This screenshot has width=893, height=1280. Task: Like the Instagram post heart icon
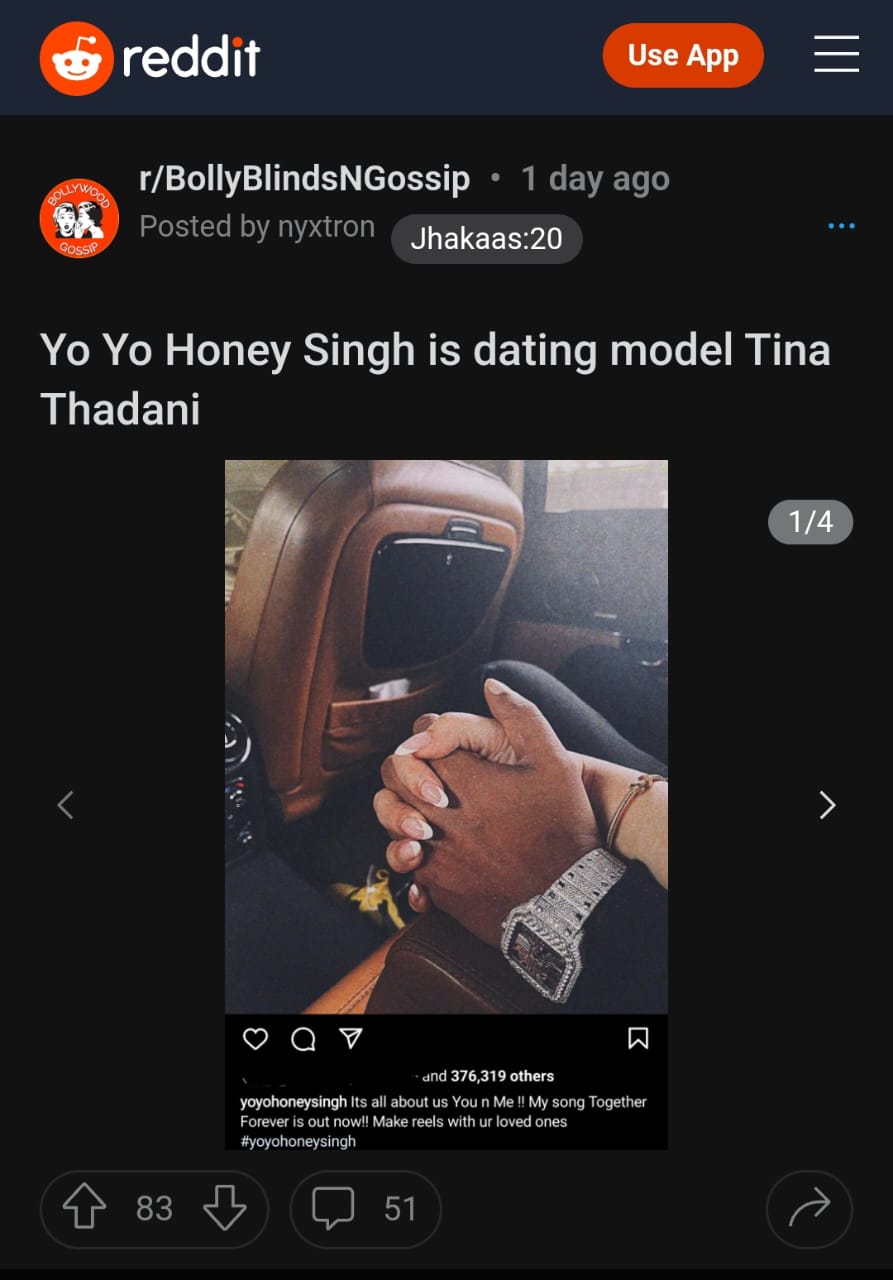pos(256,1039)
